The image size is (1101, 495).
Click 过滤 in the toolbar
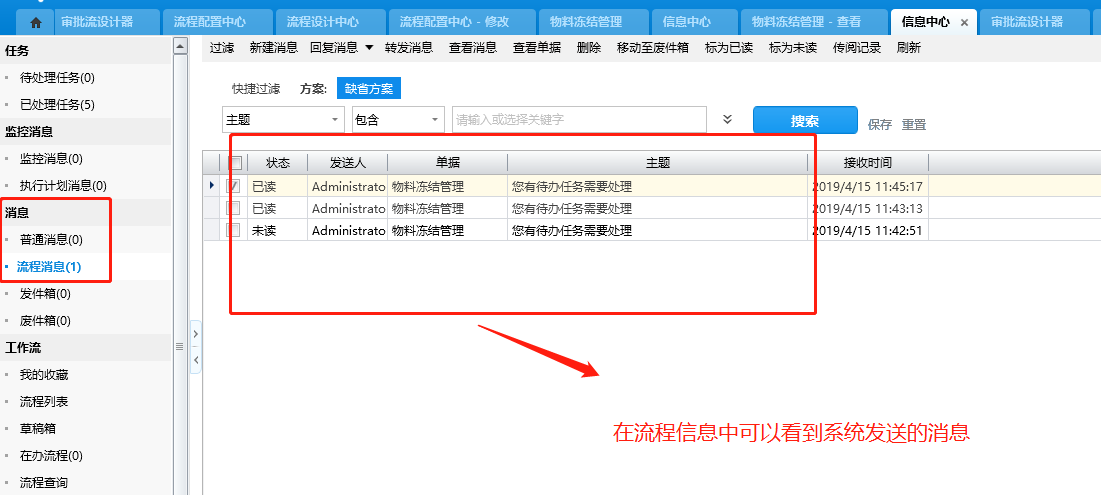(x=222, y=48)
